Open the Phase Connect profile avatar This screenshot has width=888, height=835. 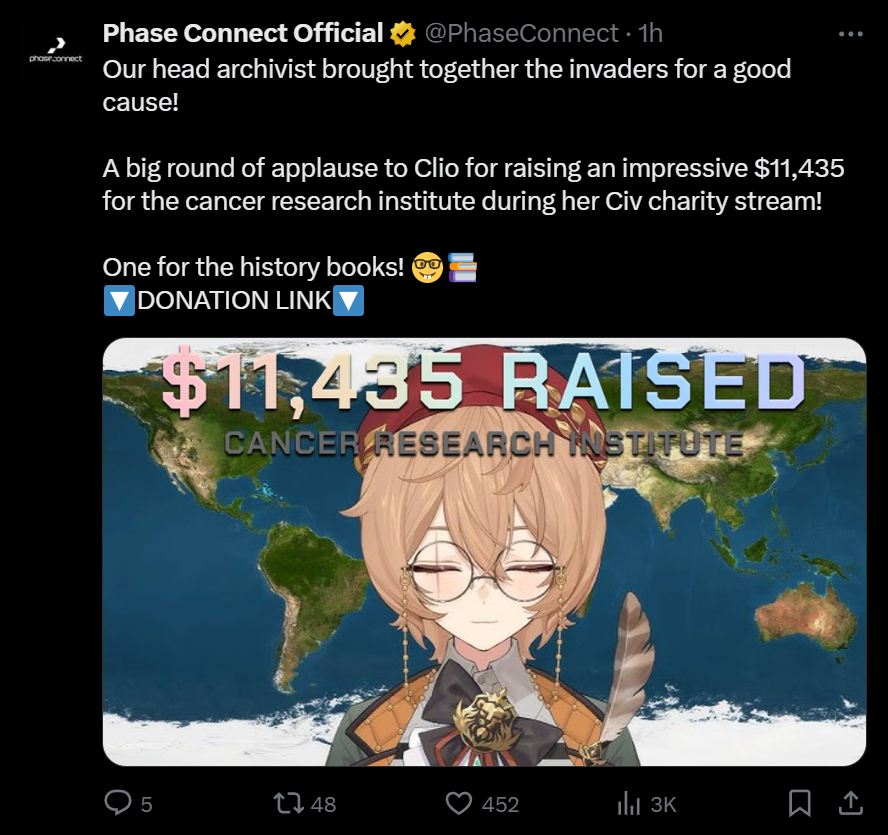click(56, 51)
